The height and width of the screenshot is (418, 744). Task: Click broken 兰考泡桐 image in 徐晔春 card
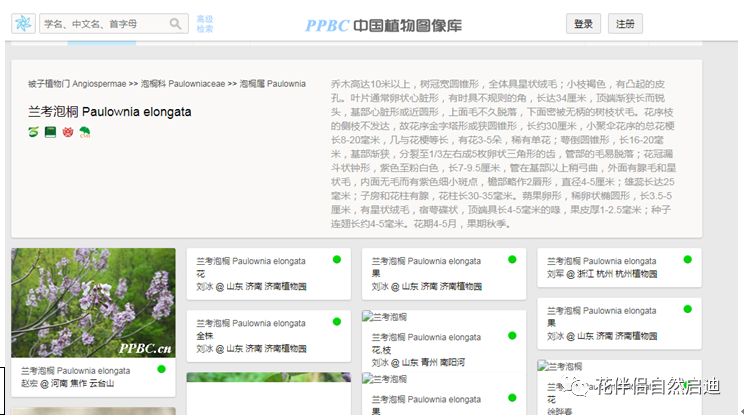[560, 366]
